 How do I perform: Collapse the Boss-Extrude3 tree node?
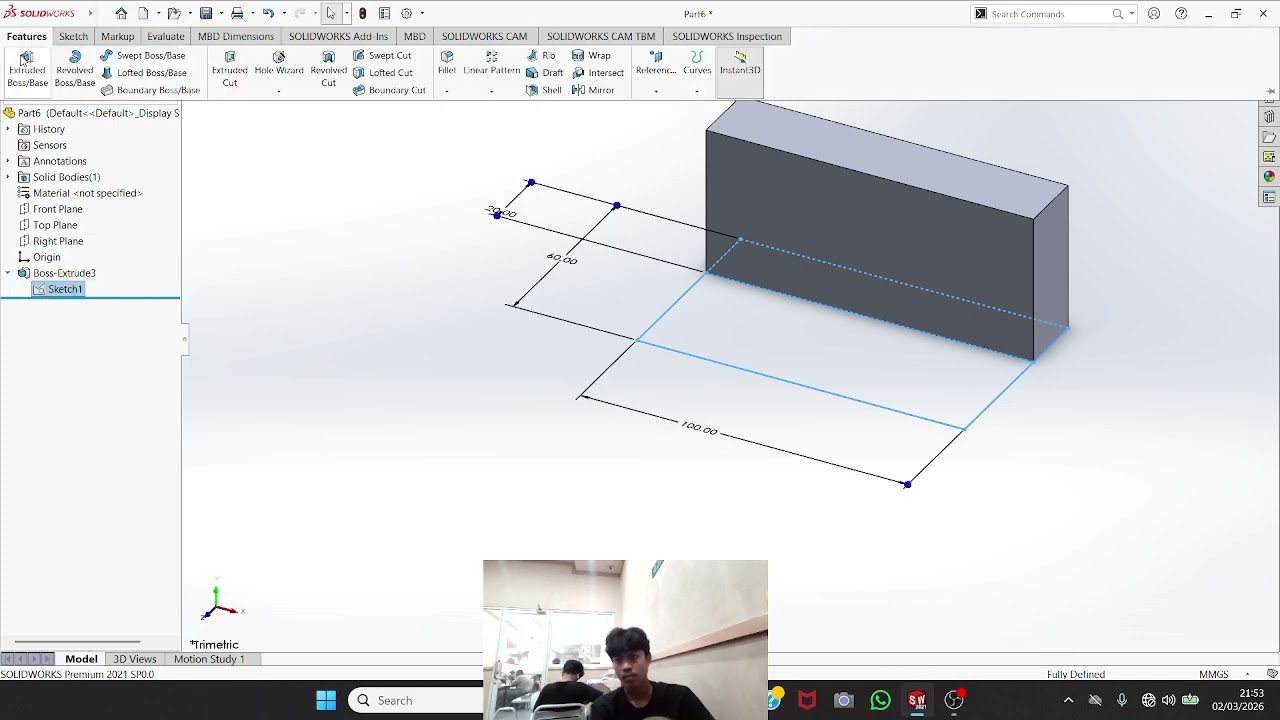8,273
